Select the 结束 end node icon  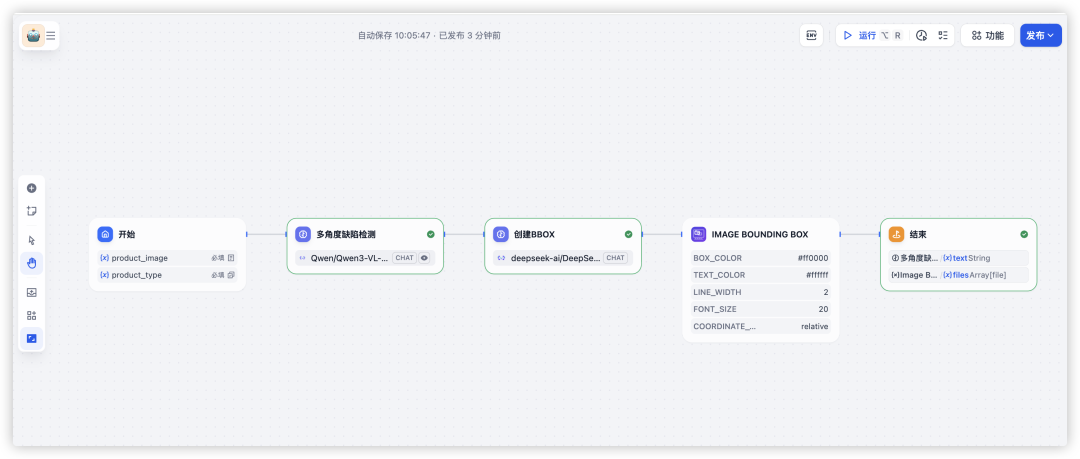tap(896, 234)
